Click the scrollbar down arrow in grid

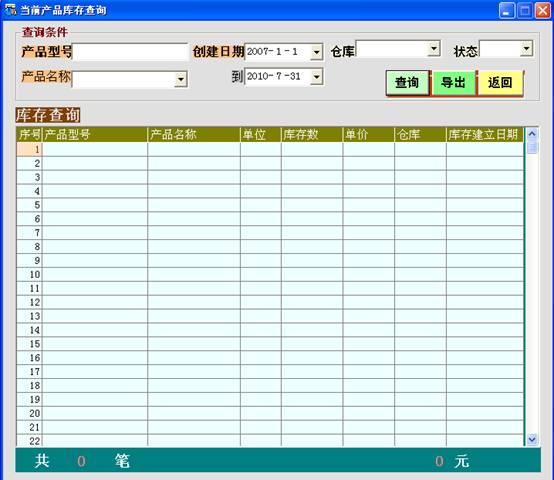[x=532, y=439]
